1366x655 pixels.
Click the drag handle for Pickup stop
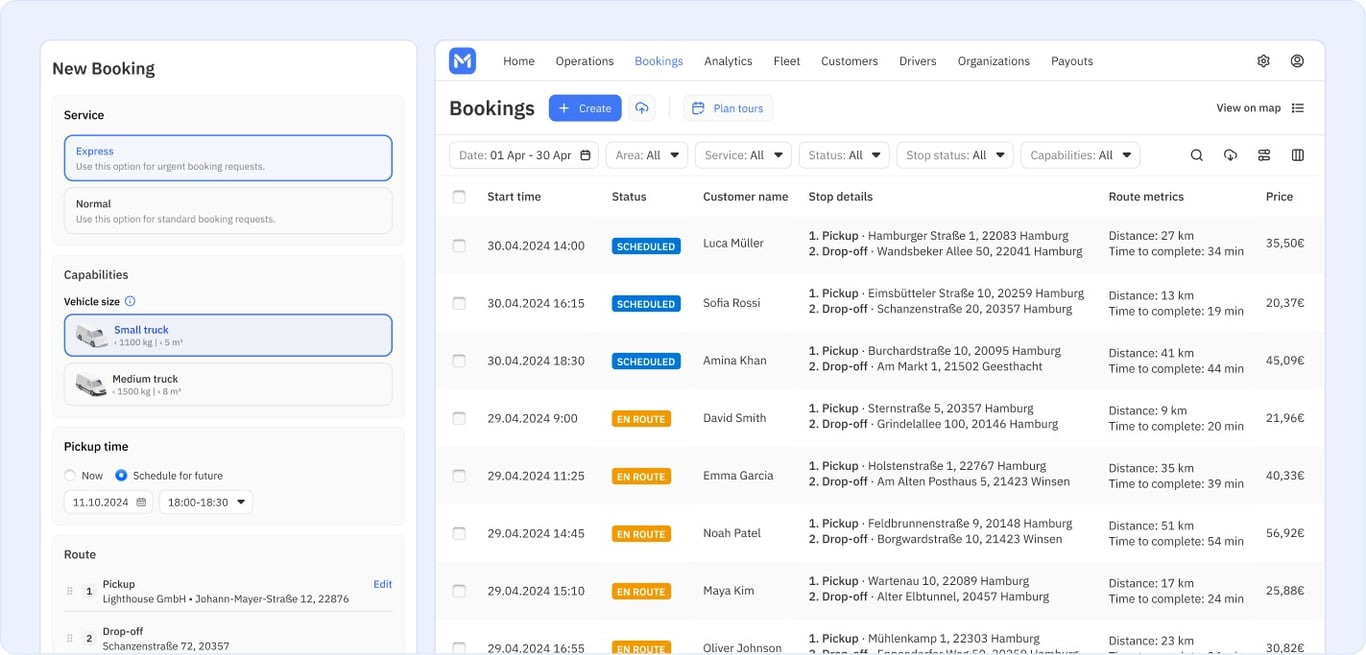coord(69,591)
